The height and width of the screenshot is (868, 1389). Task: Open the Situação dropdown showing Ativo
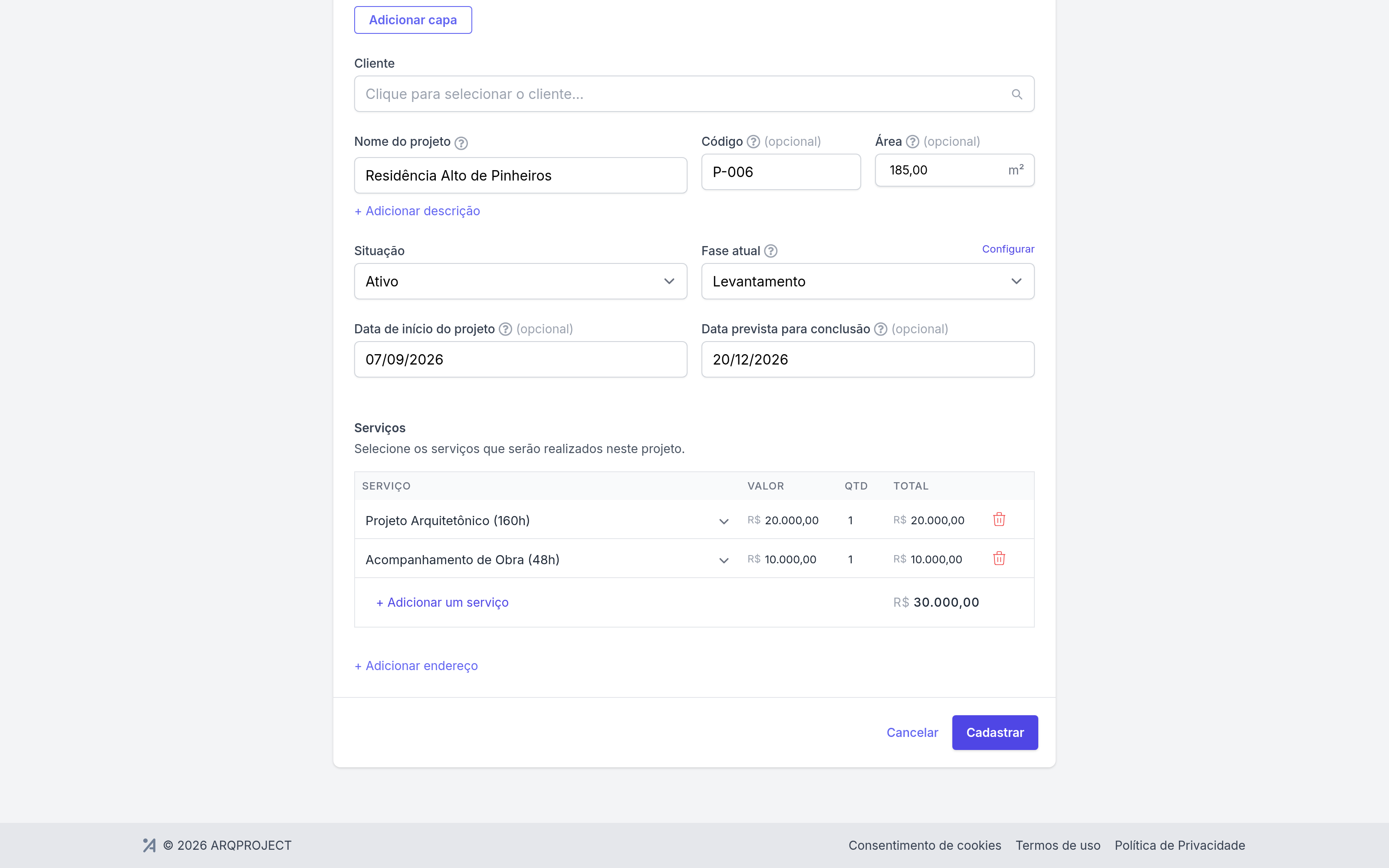coord(520,281)
